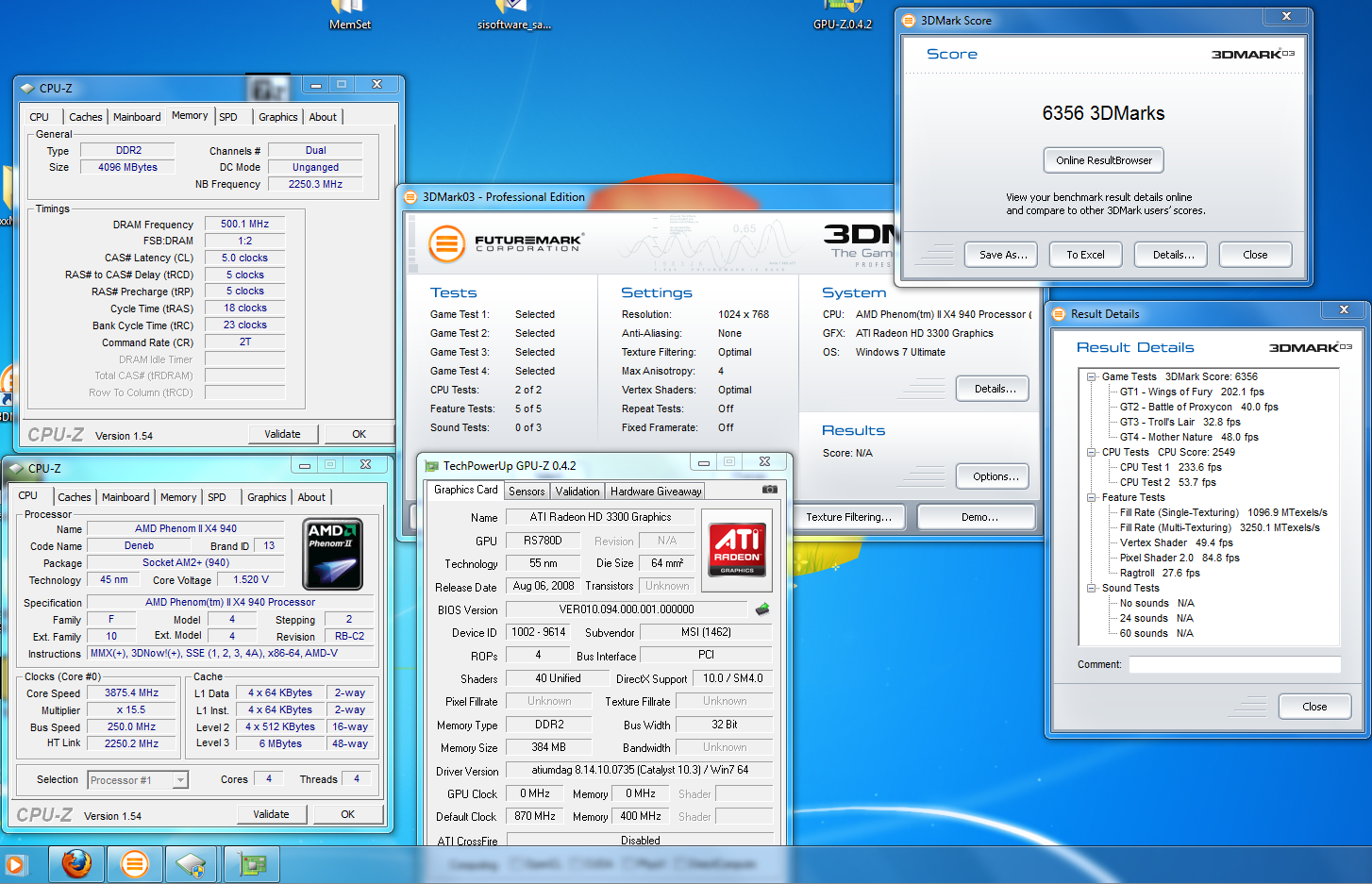Select Fill Rate (Multi-Texturing) row
The image size is (1372, 884).
(1219, 527)
